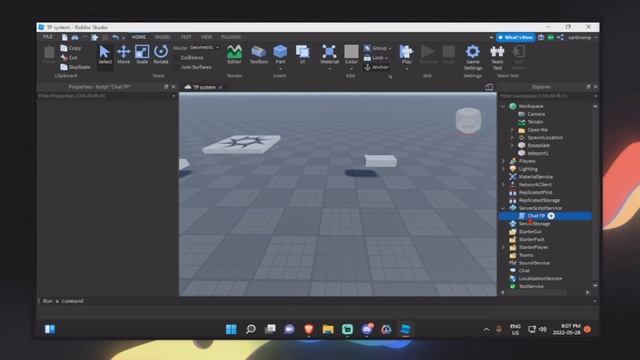Click the Cut clipboard button
The width and height of the screenshot is (640, 360).
[x=69, y=58]
